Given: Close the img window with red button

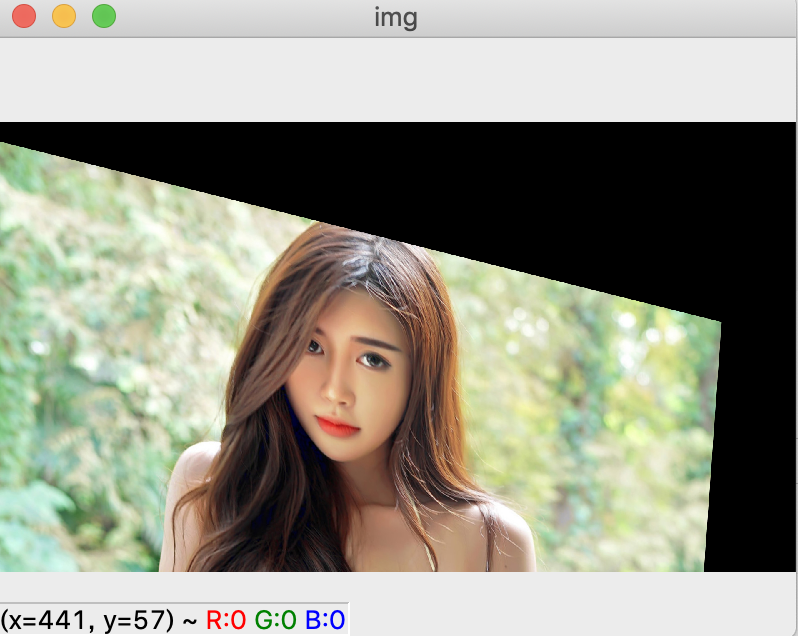Looking at the screenshot, I should 24,16.
